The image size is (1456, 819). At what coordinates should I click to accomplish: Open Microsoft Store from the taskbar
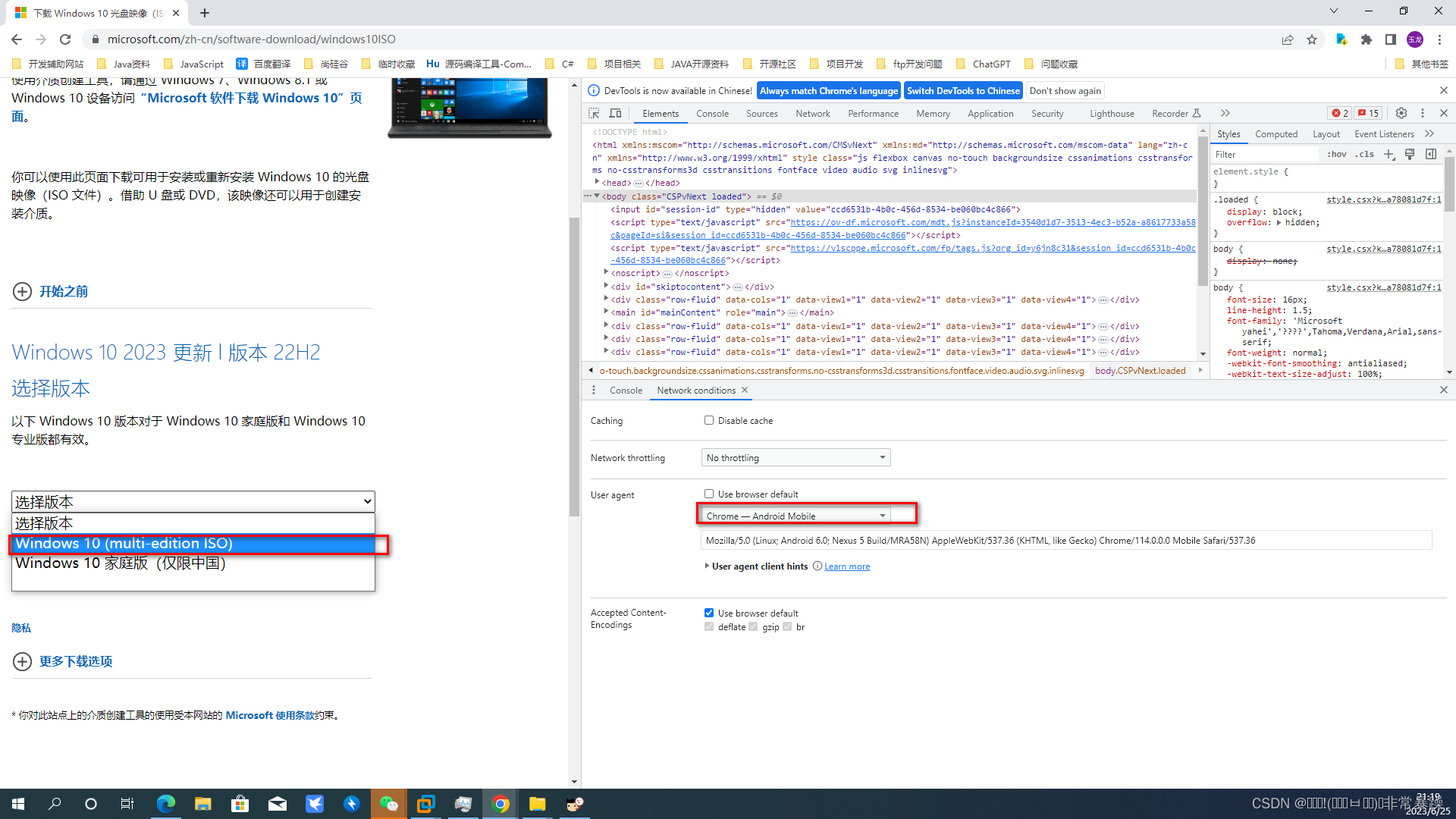240,804
